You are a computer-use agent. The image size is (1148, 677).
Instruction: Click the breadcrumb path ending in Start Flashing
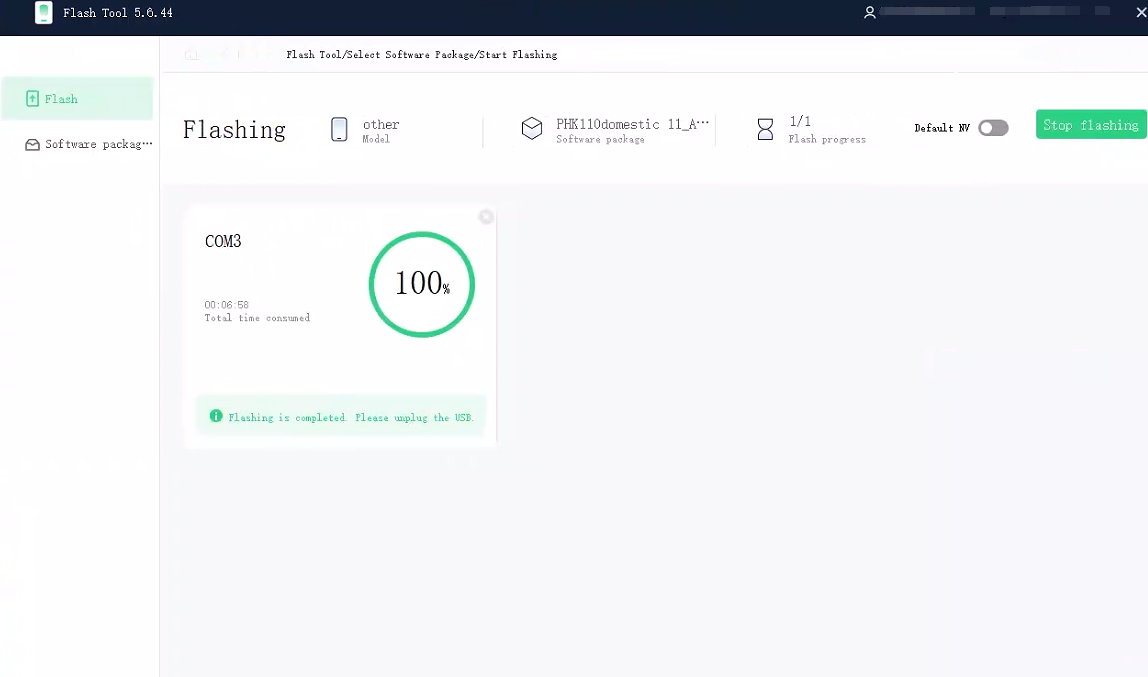(x=422, y=55)
